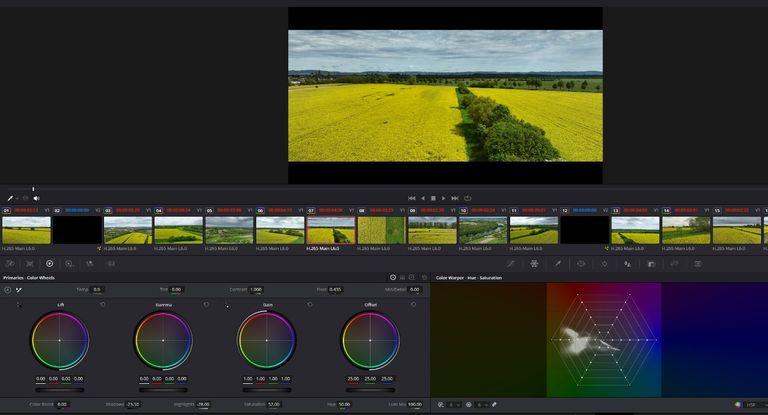Click the Primaries Color Wheels palette icon
768x415 pixels.
tap(49, 264)
